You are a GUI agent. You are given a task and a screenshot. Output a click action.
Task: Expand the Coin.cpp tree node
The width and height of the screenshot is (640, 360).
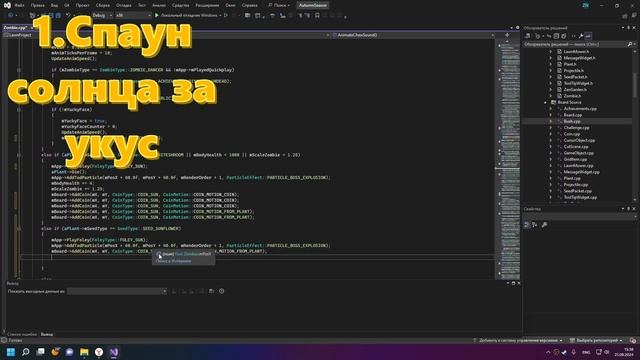tap(551, 134)
